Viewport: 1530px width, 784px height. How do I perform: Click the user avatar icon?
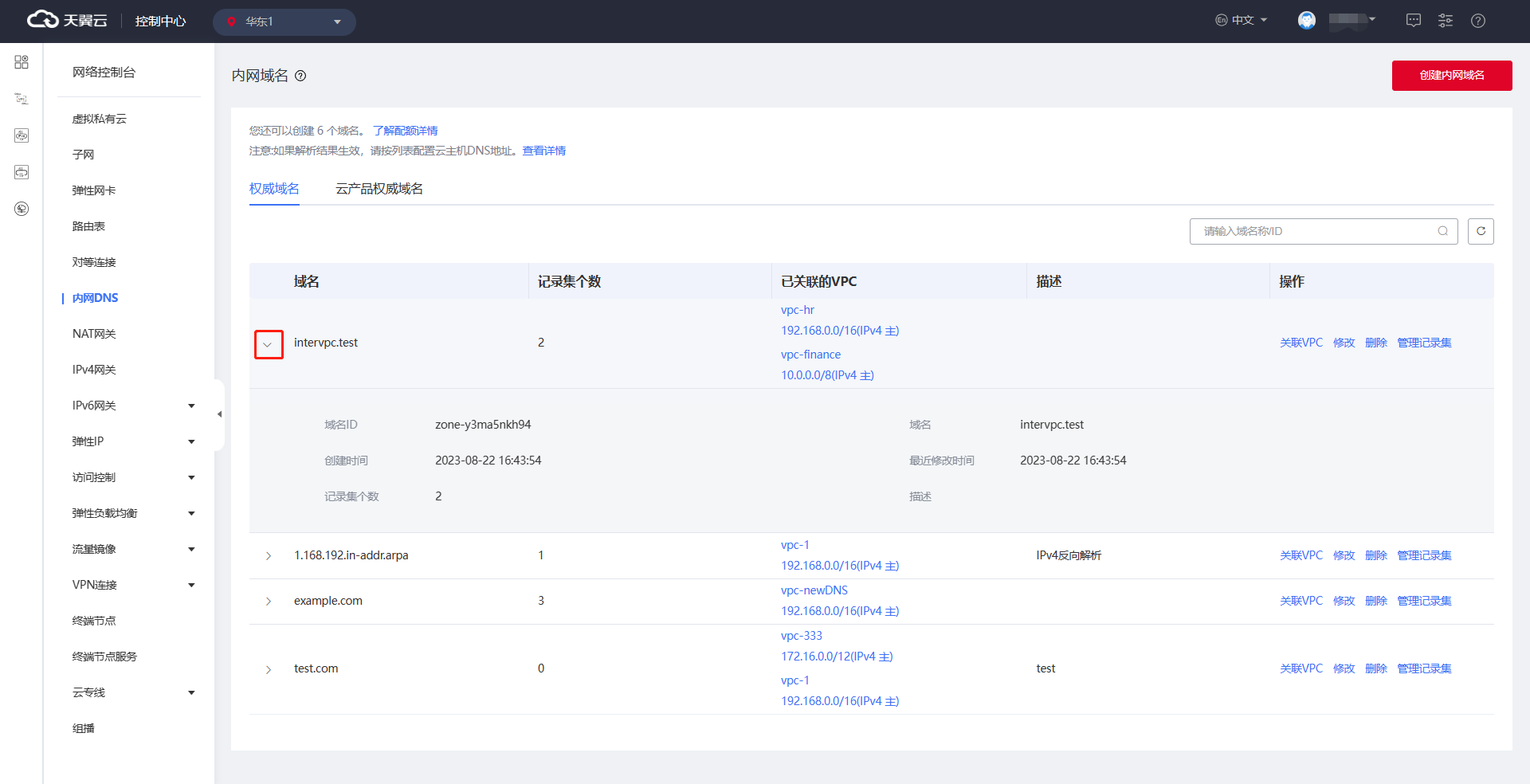(1306, 21)
